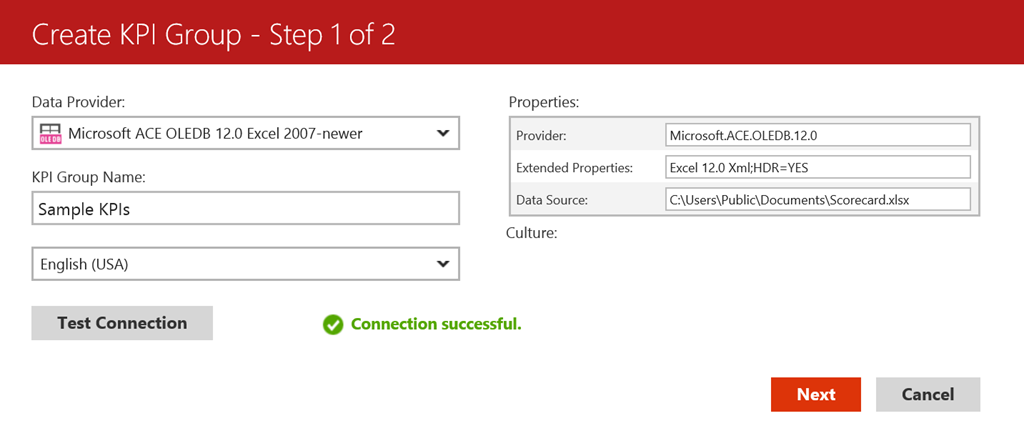Click the Create KPI Group title header
The height and width of the screenshot is (446, 1024).
pos(214,34)
